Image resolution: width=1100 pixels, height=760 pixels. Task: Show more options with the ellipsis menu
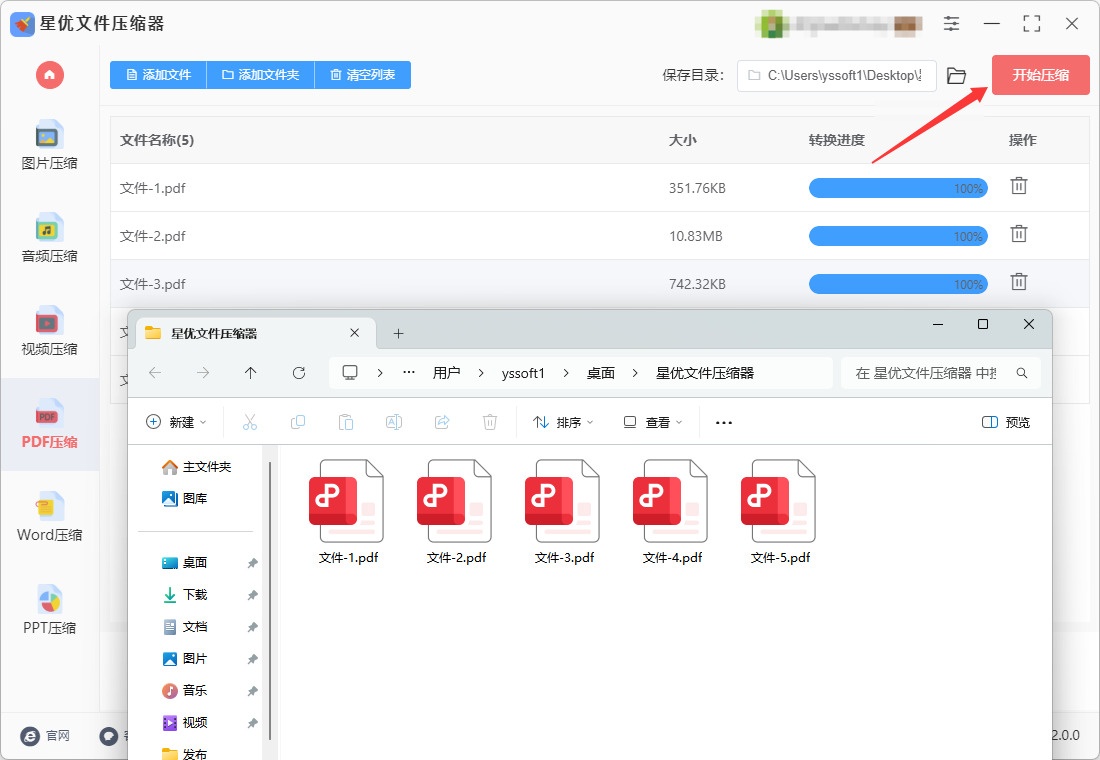pos(724,422)
